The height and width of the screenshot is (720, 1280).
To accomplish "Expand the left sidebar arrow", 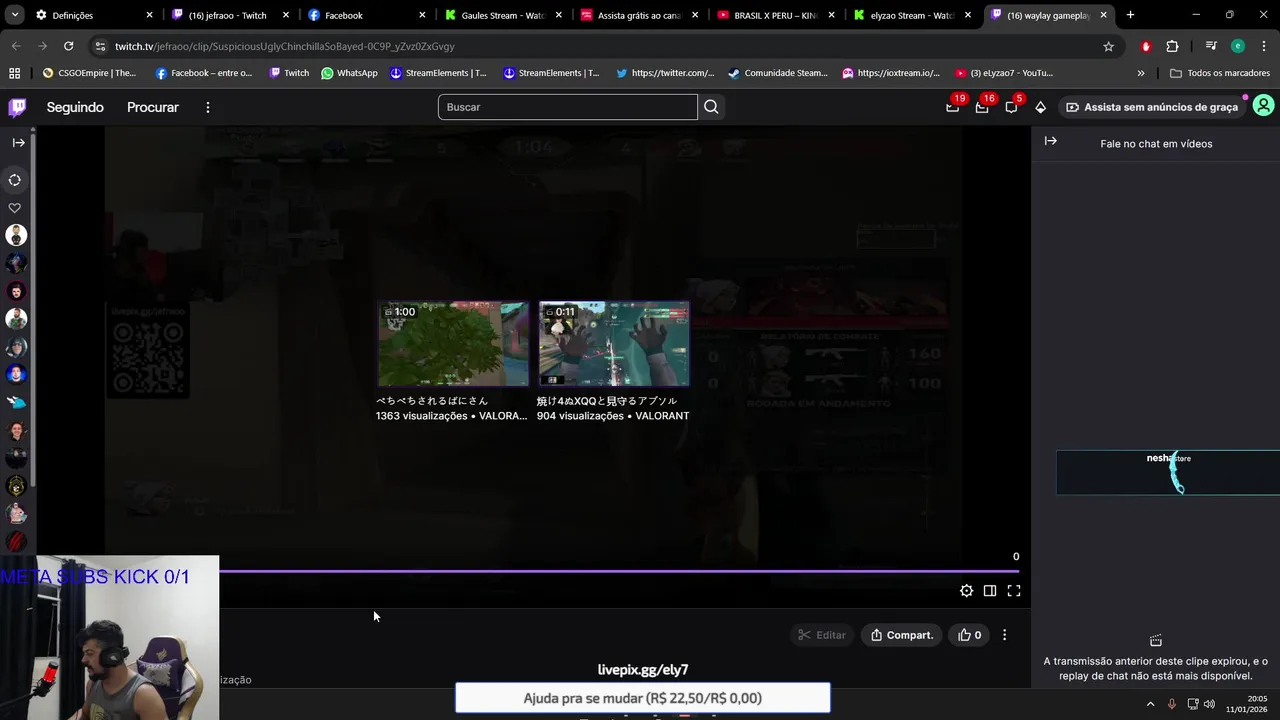I will click(18, 143).
